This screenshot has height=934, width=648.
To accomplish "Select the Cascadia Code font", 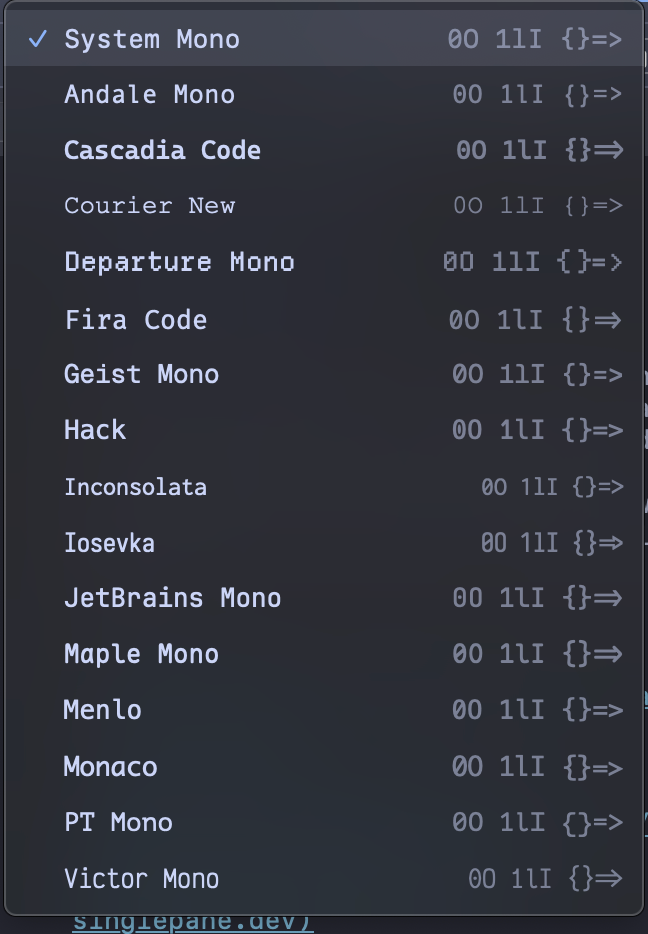I will tap(162, 150).
